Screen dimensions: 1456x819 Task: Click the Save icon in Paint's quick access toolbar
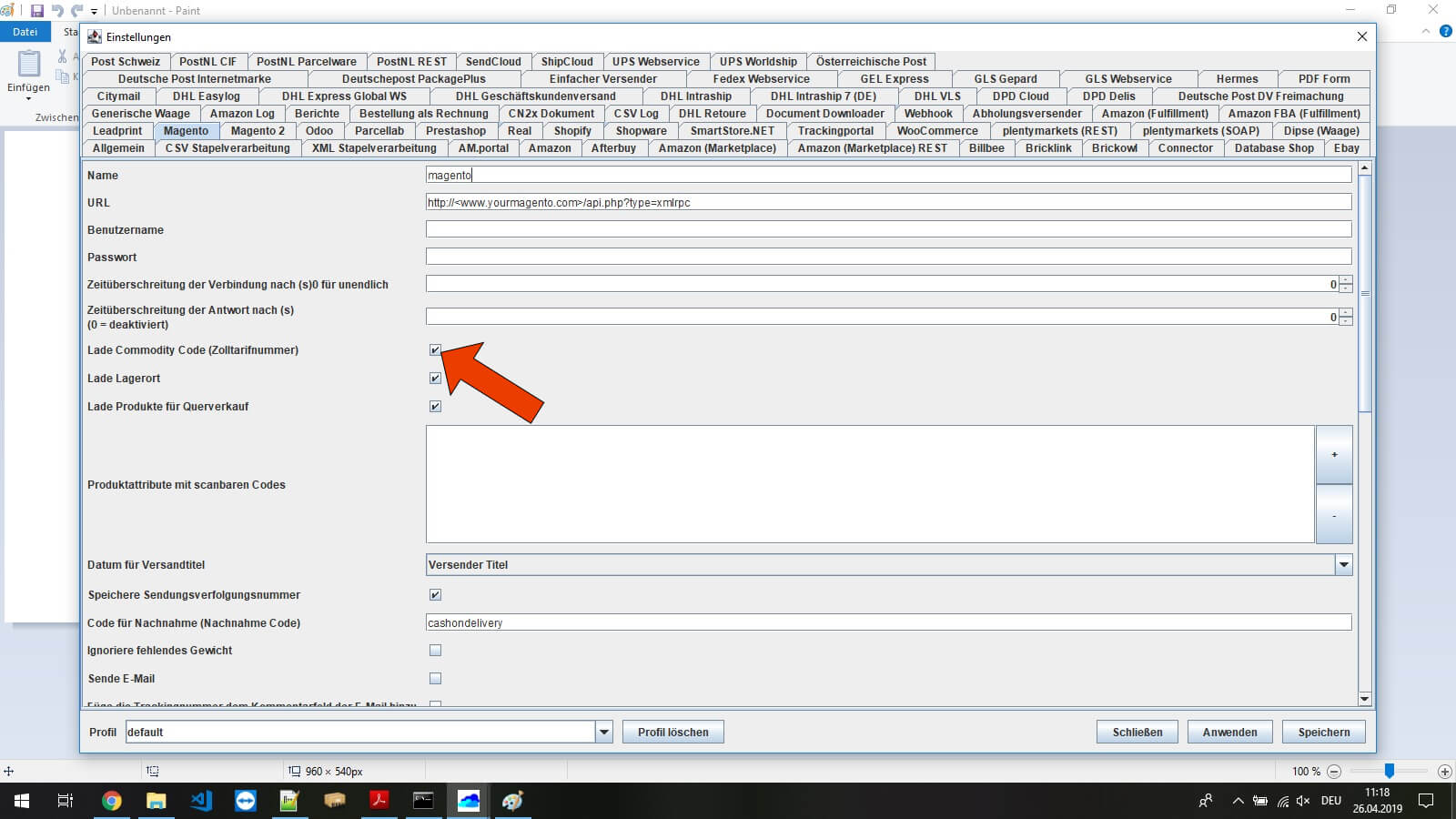point(37,11)
